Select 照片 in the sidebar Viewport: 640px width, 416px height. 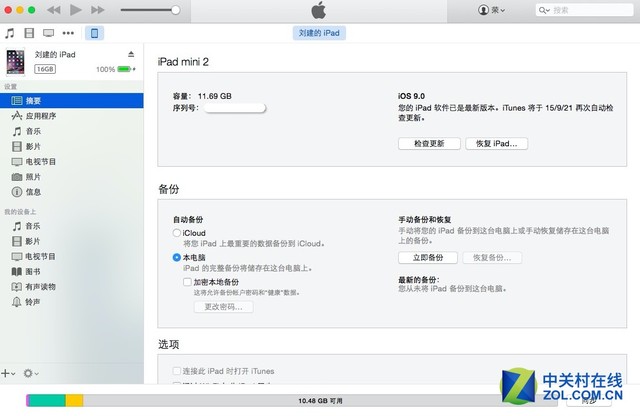tap(71, 177)
